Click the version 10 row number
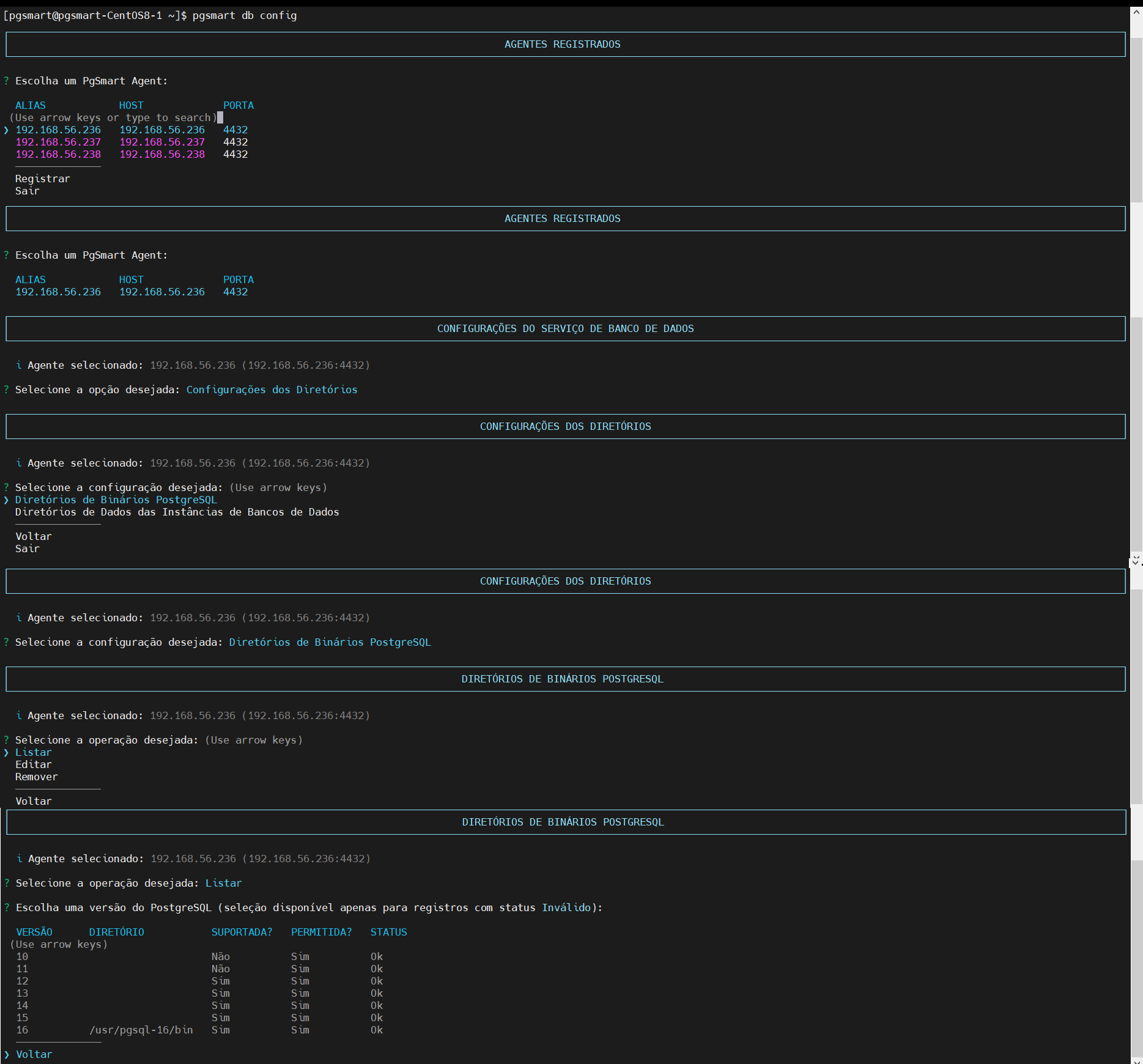The image size is (1143, 1064). coord(22,956)
